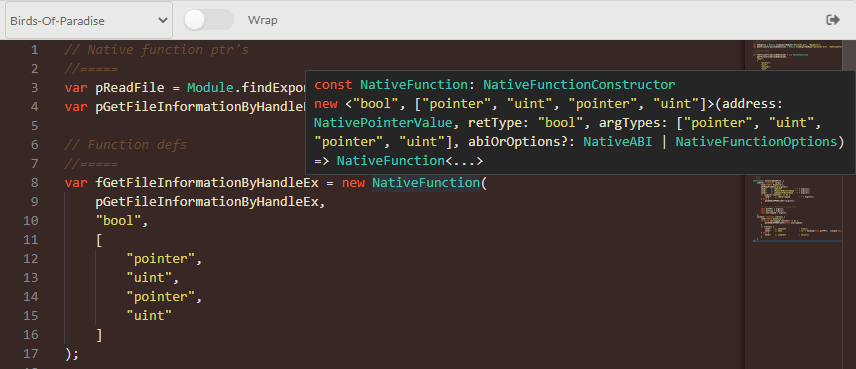This screenshot has width=856, height=369.
Task: Open the Birds-Of-Paradise theme dropdown
Action: point(89,20)
